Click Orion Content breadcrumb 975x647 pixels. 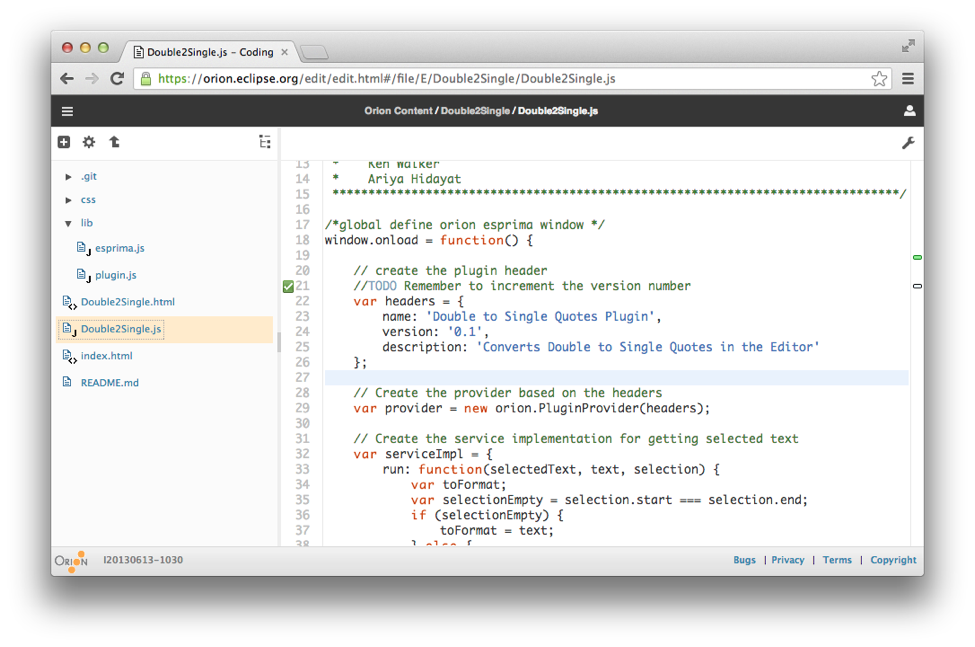(398, 111)
